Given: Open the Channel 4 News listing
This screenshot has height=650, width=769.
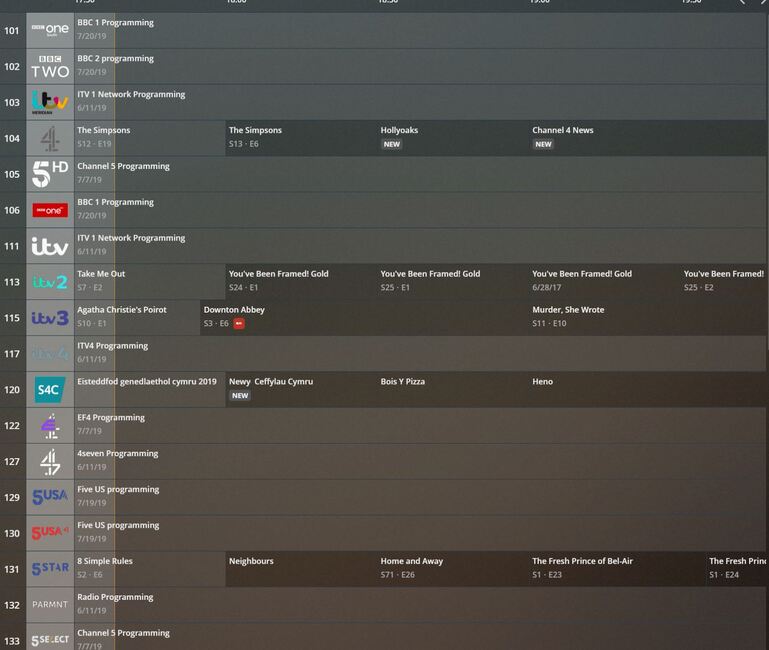Looking at the screenshot, I should [648, 138].
